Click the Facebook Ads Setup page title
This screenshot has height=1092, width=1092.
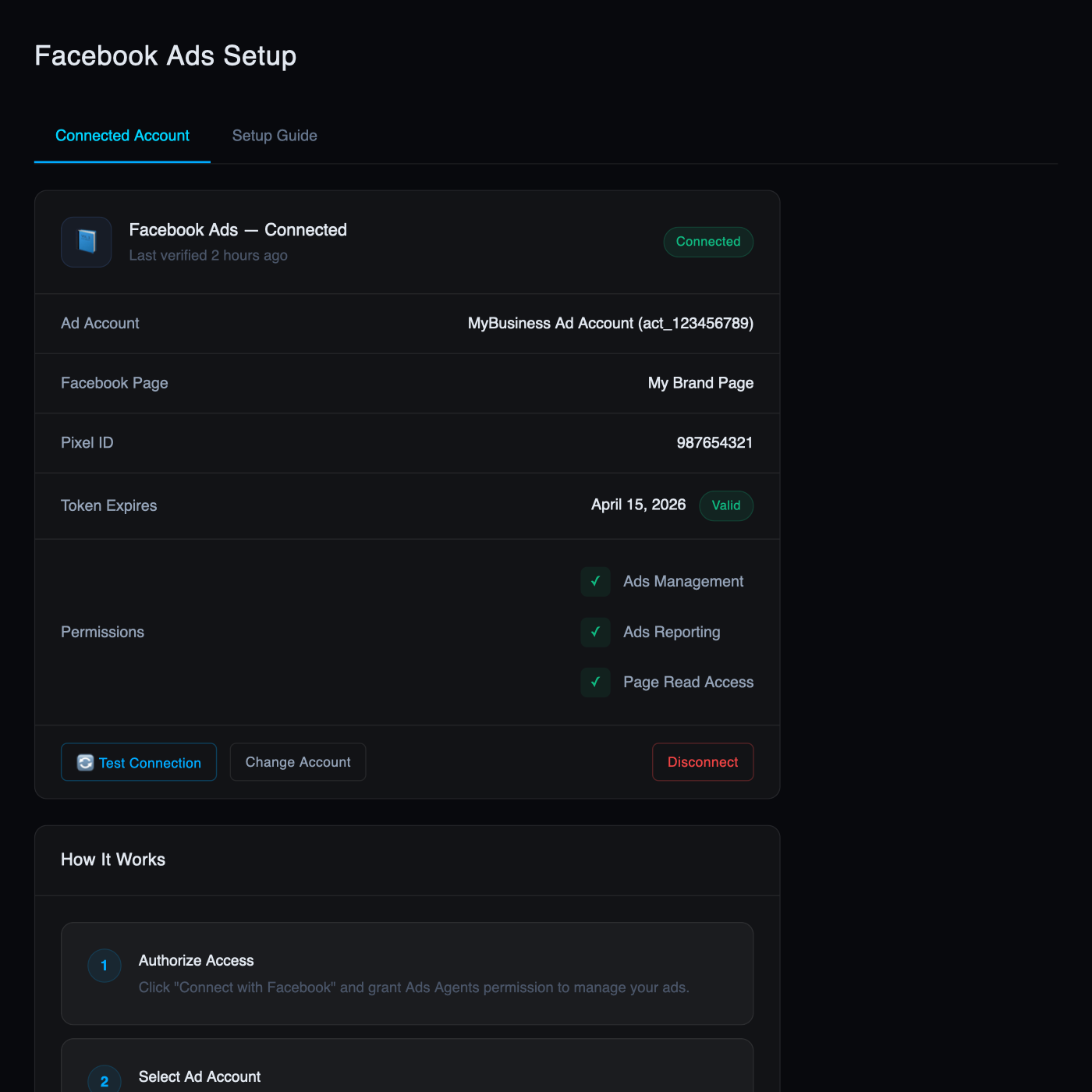[x=165, y=56]
